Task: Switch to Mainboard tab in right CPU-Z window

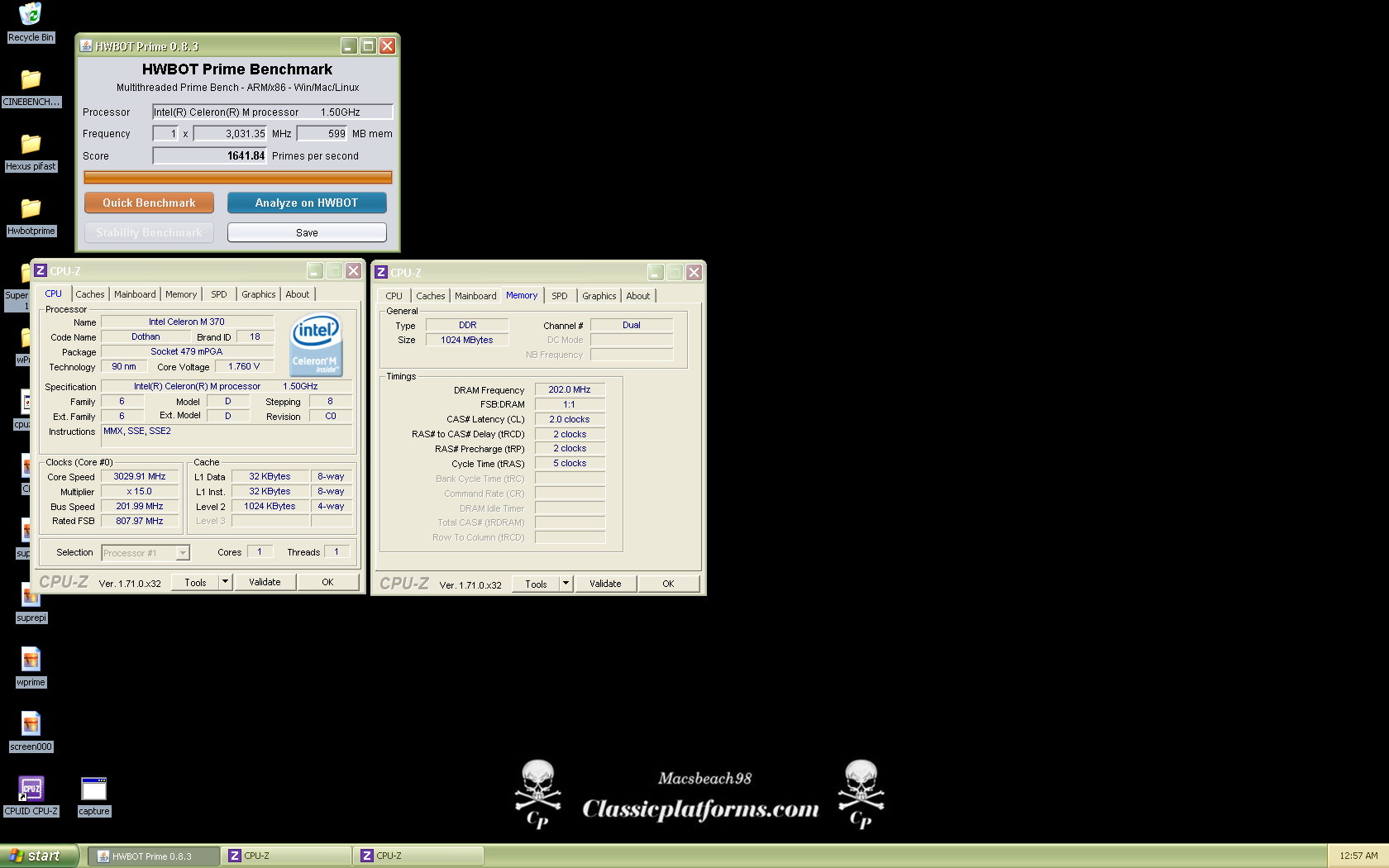Action: click(x=475, y=296)
